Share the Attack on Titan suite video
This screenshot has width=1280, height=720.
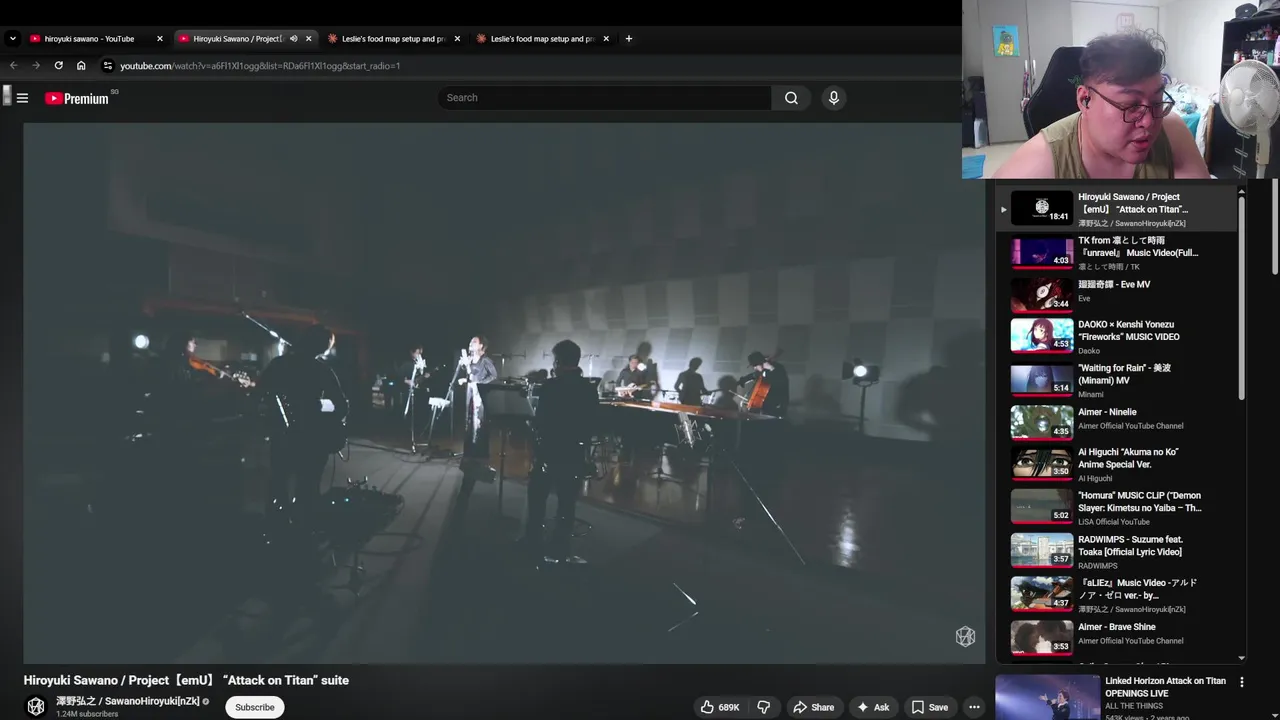pyautogui.click(x=813, y=707)
